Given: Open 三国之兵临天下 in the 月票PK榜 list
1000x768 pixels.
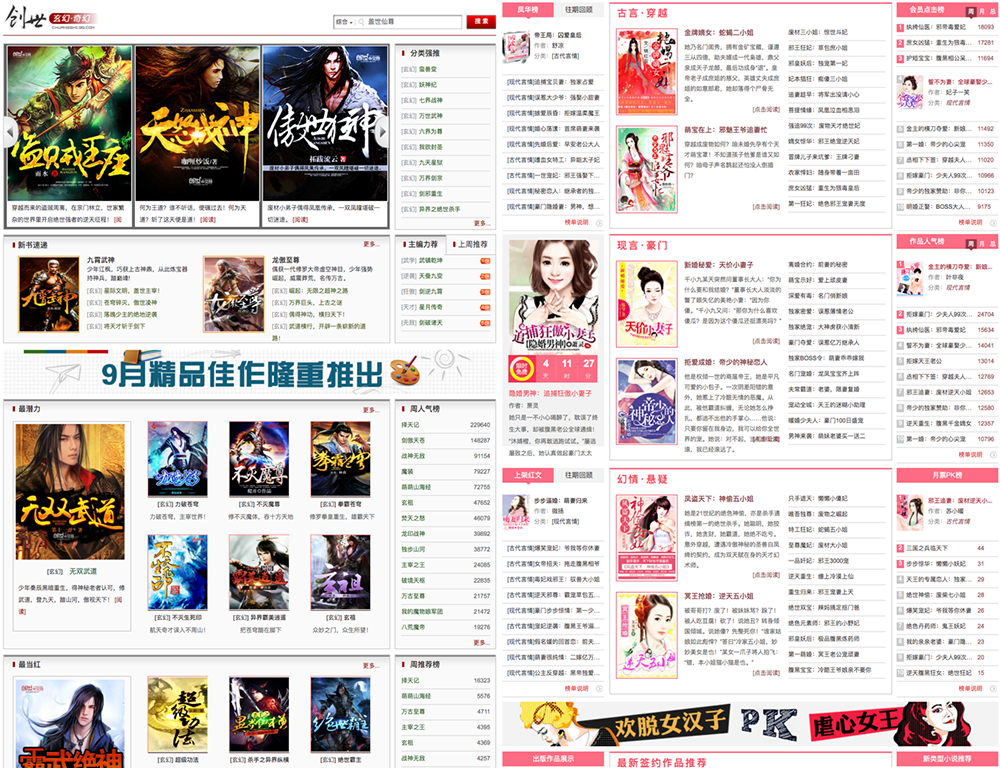Looking at the screenshot, I should 927,548.
